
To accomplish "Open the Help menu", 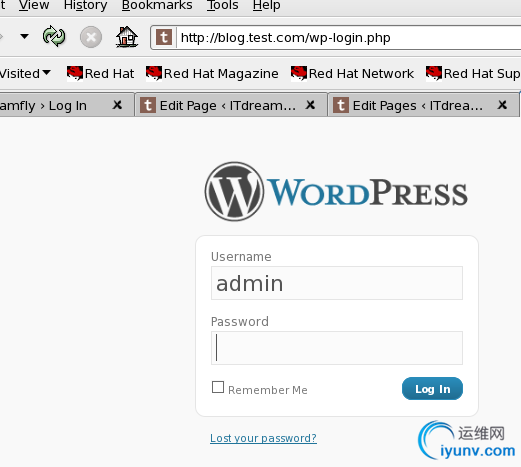I will click(266, 5).
